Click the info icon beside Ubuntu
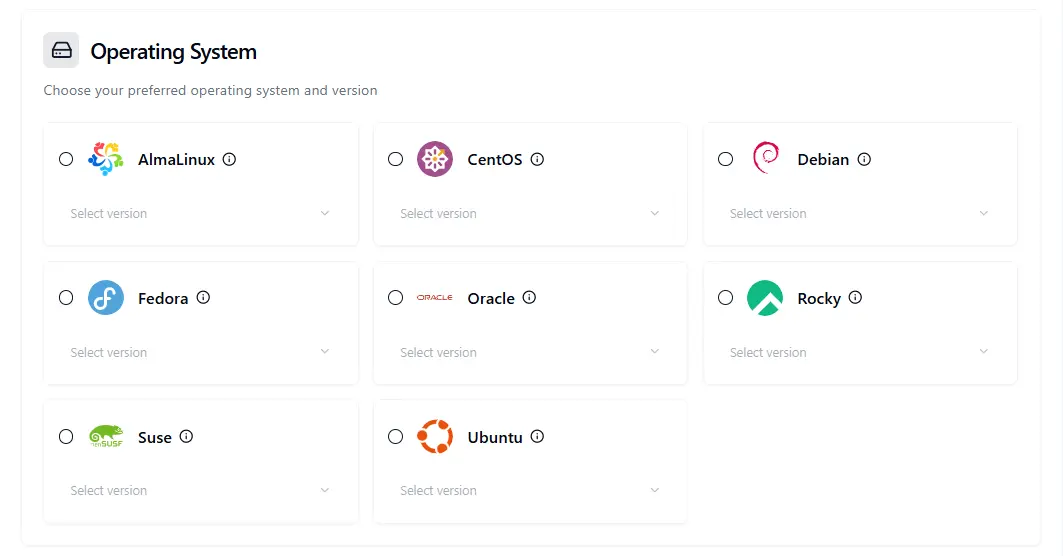The image size is (1063, 556). click(x=537, y=437)
